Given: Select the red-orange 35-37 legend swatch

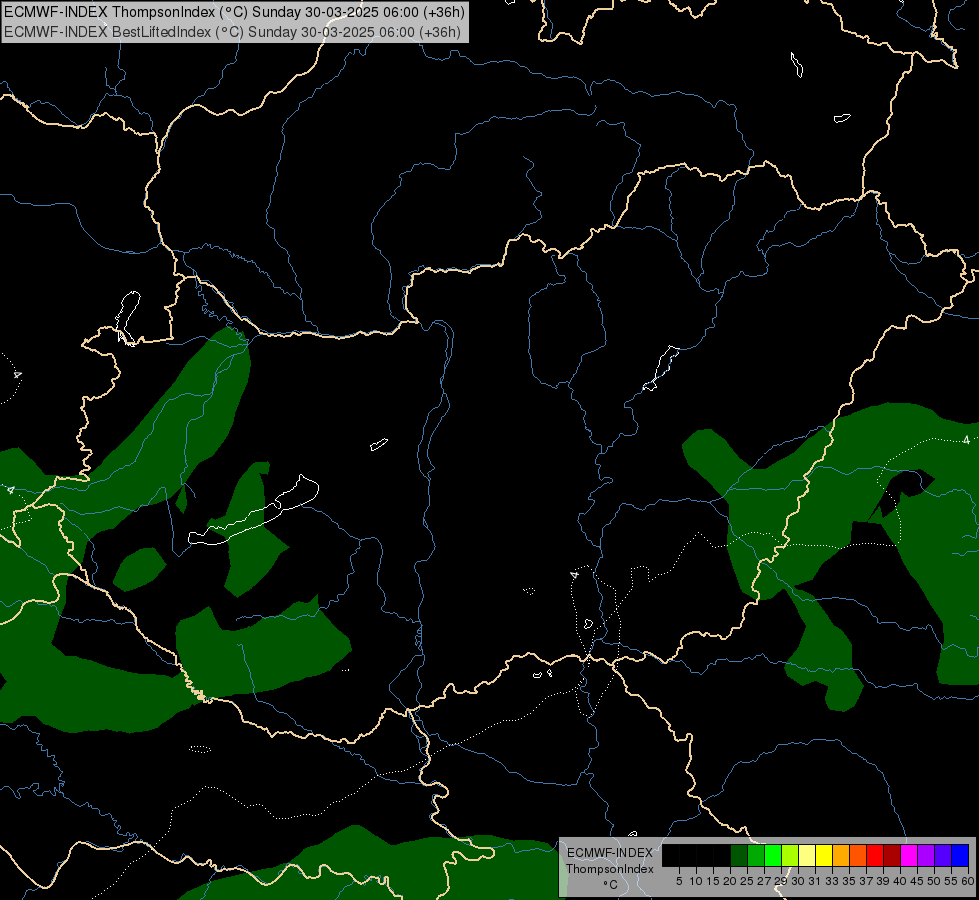Looking at the screenshot, I should click(858, 855).
